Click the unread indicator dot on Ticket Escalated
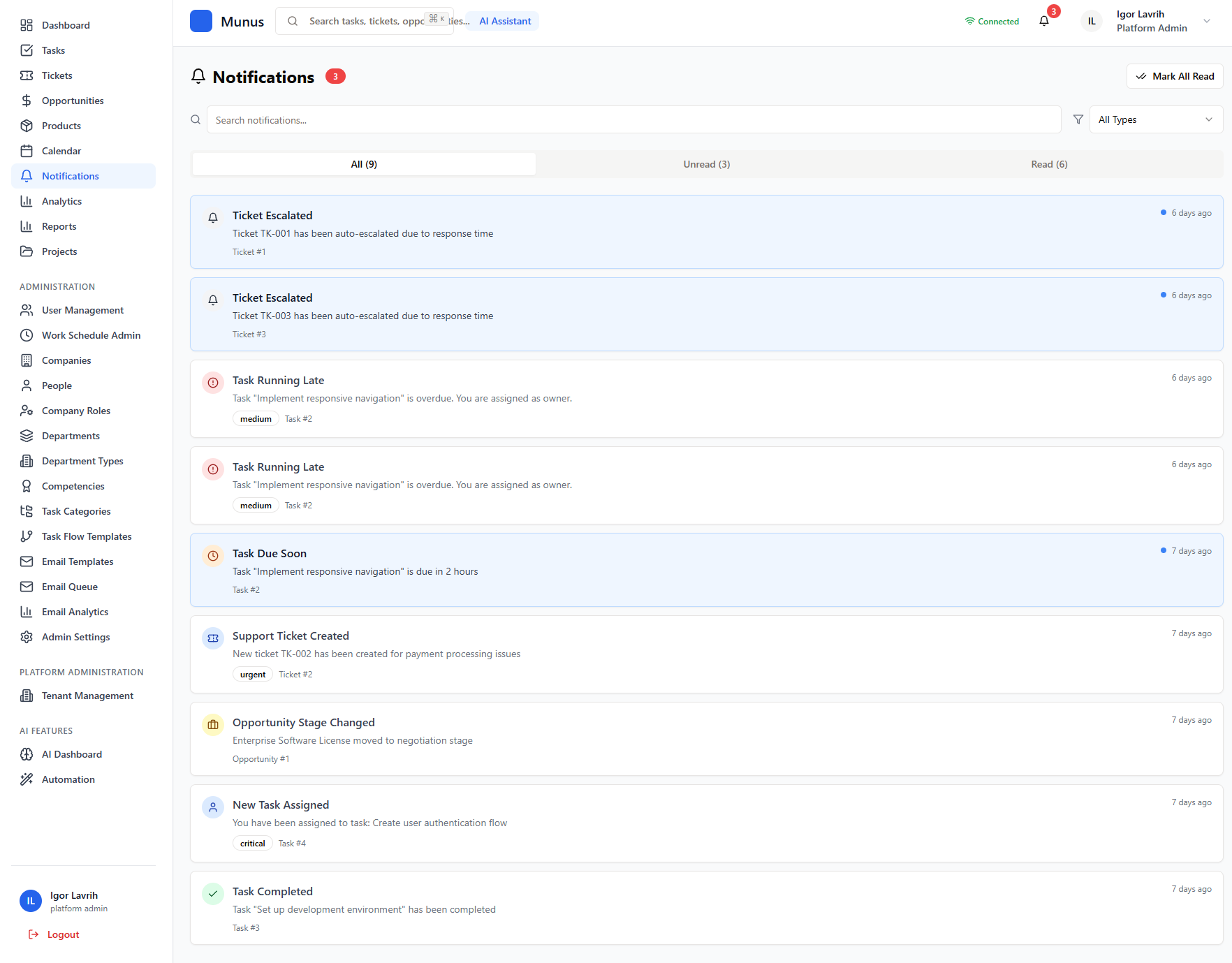This screenshot has width=1232, height=963. (x=1163, y=212)
